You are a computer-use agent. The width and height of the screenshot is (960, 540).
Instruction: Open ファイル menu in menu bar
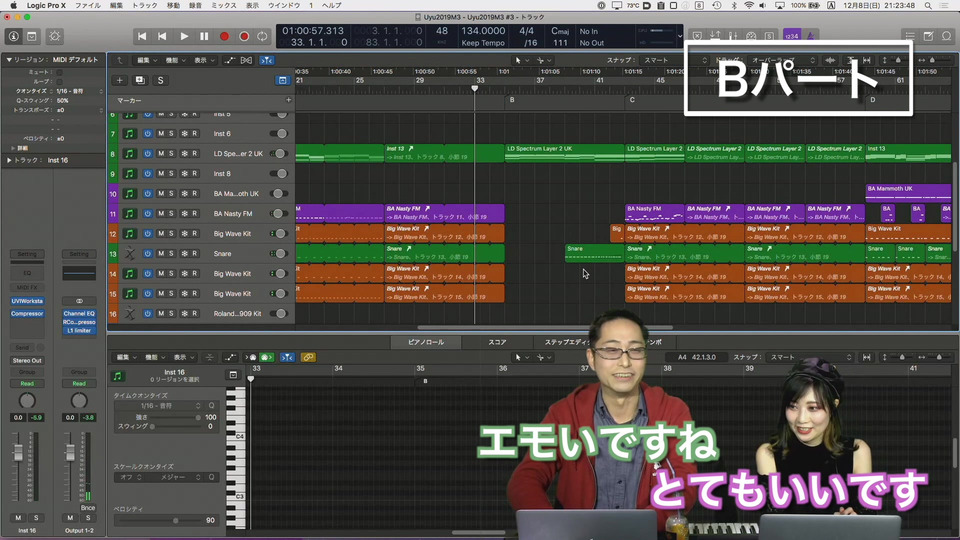[88, 6]
